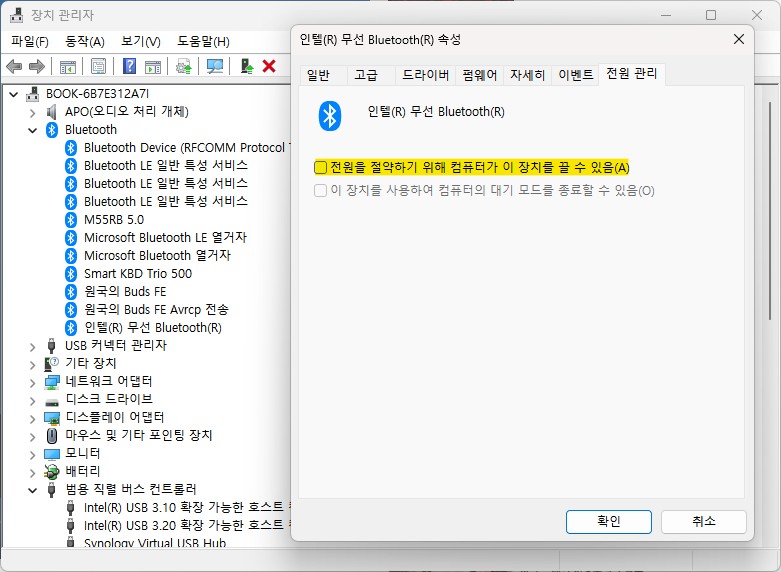Click the mouse category icon
Image resolution: width=781 pixels, height=572 pixels.
[52, 435]
